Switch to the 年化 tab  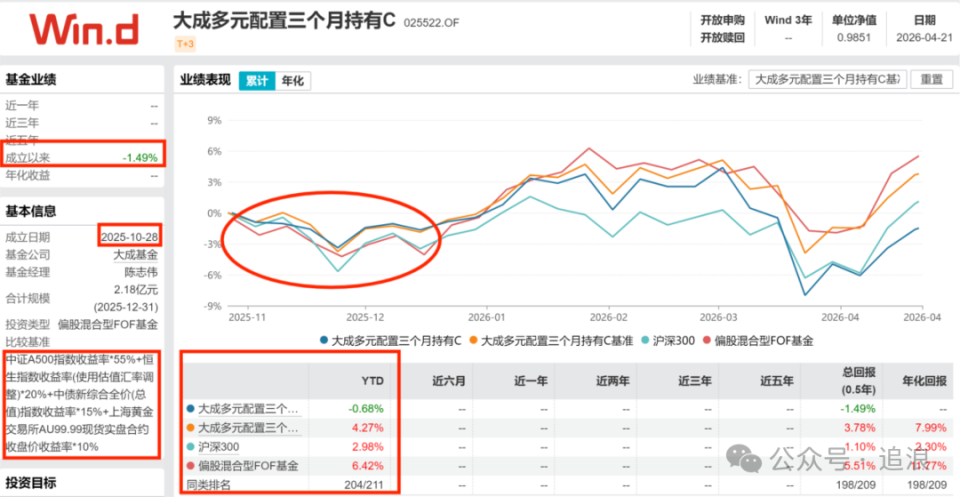(x=293, y=81)
